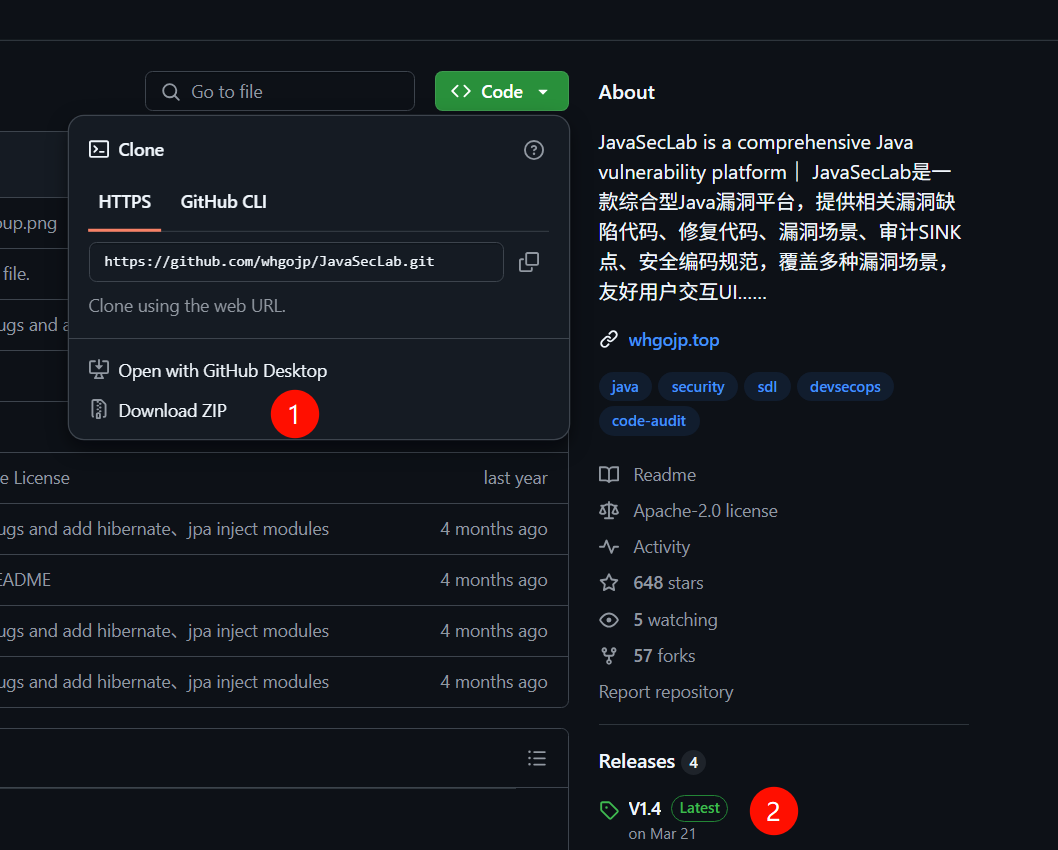Click the table of contents list icon

tap(537, 758)
